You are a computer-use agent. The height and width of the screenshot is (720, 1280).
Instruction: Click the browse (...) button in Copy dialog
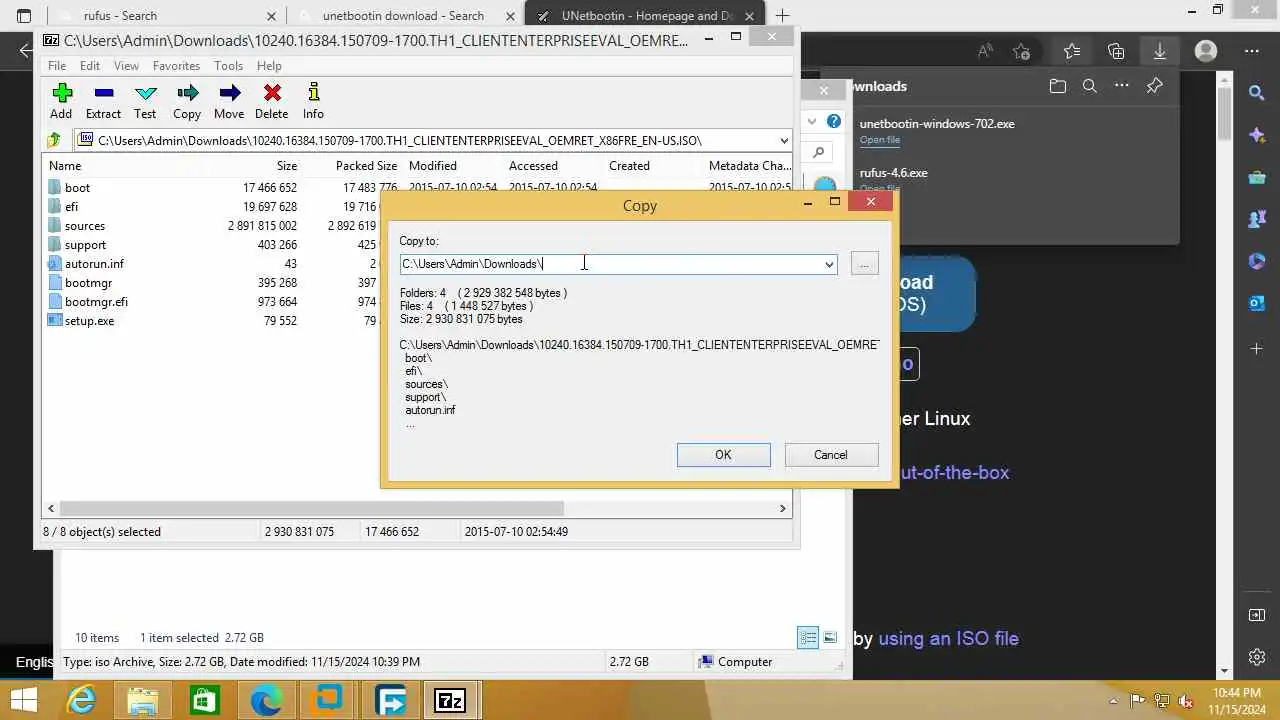(864, 264)
